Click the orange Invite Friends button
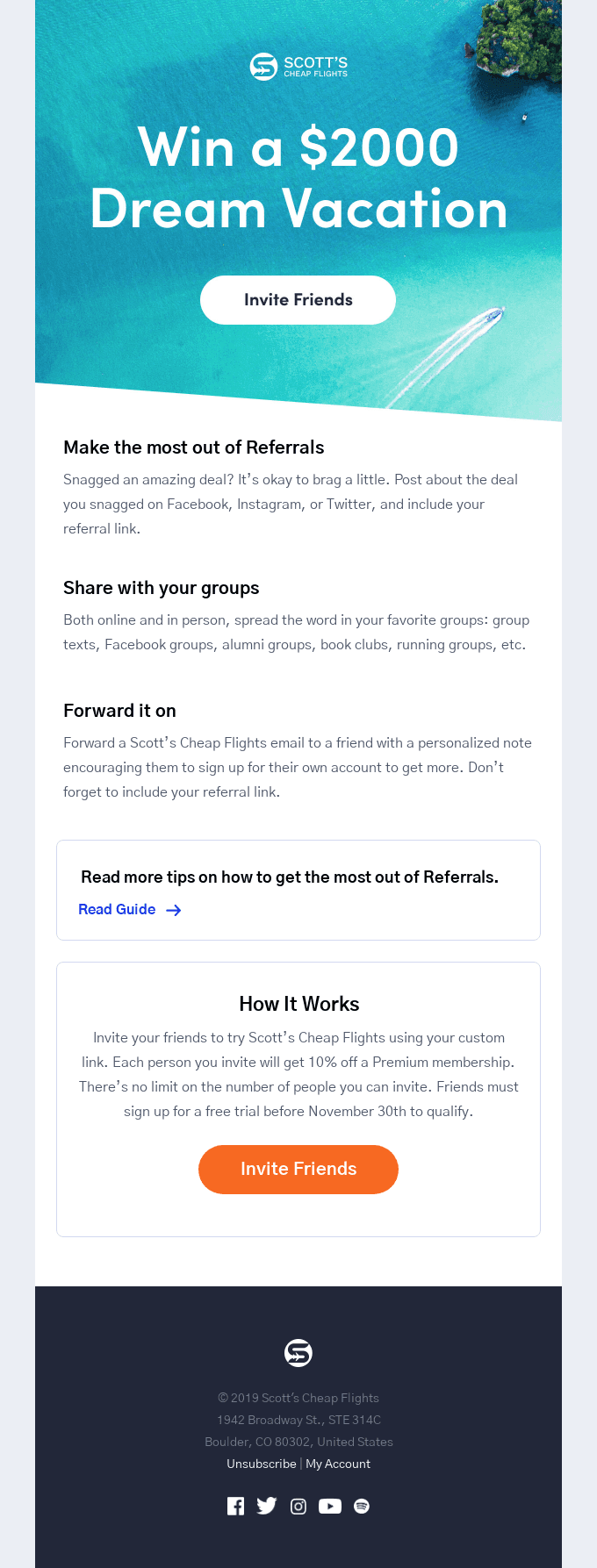This screenshot has height=1568, width=597. 298,1170
